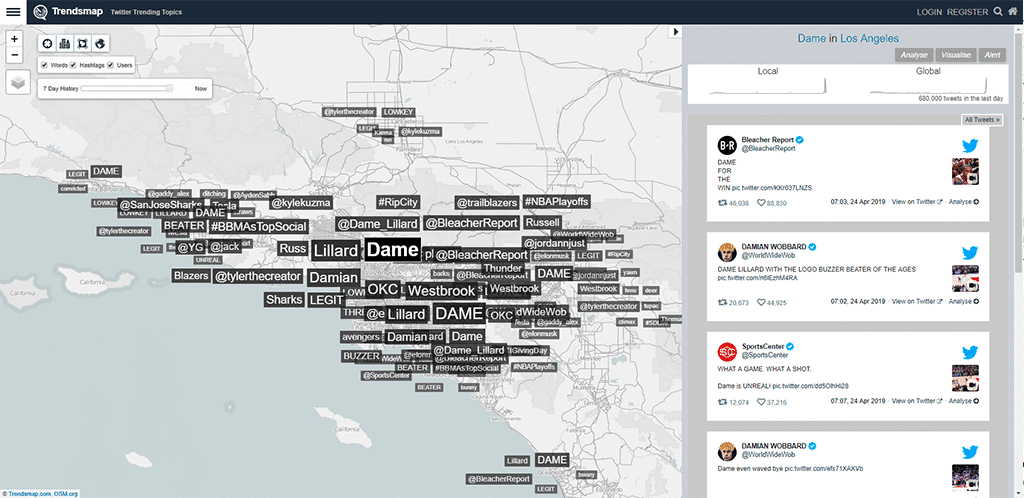The width and height of the screenshot is (1024, 498).
Task: Open Bleacher Report tweet image thumbnail
Action: pos(965,172)
